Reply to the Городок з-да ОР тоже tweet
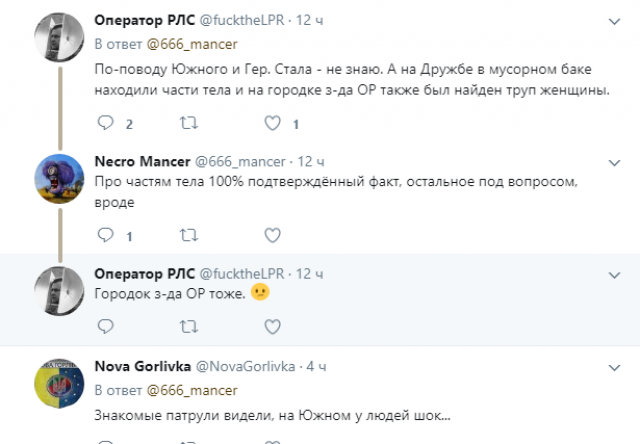The height and width of the screenshot is (444, 640). pyautogui.click(x=106, y=325)
